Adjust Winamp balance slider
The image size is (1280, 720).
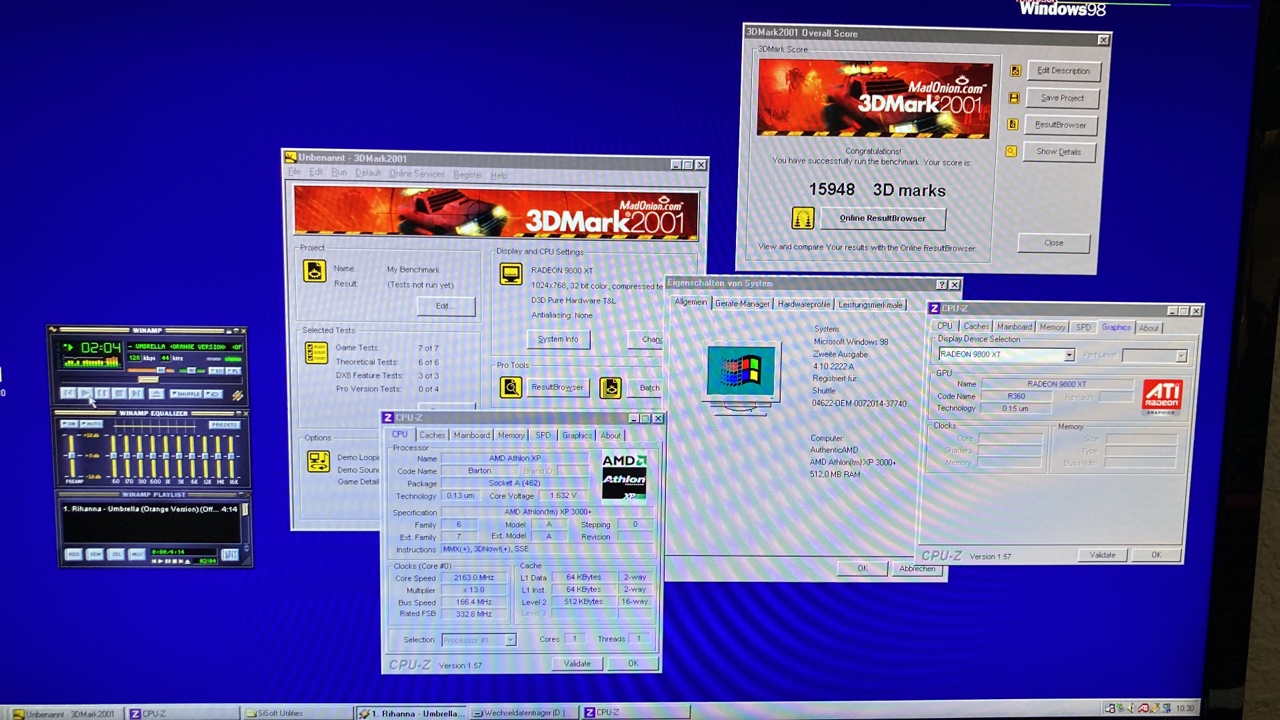tap(192, 371)
